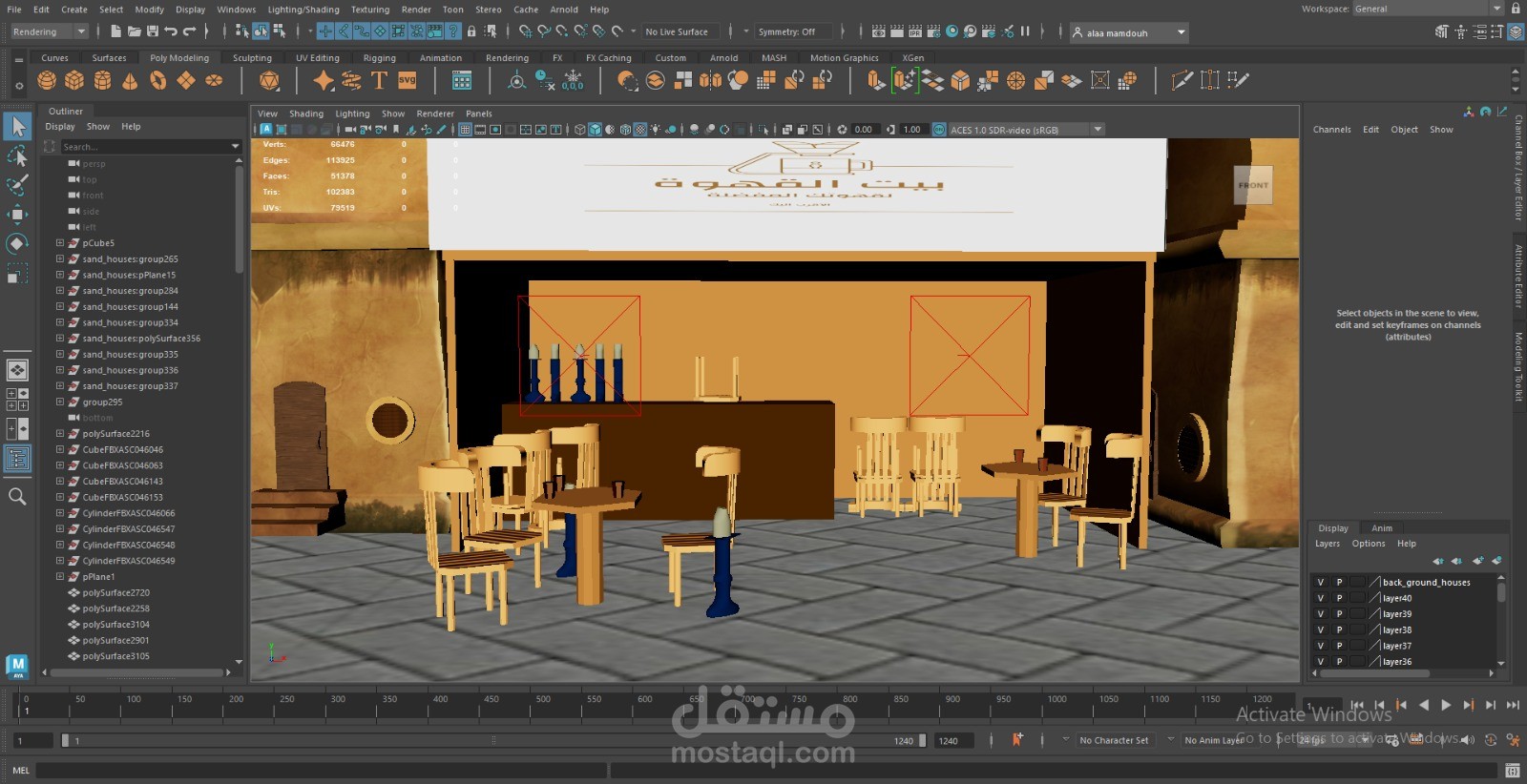Switch to the Poly Modeling shelf tab
1527x784 pixels.
coord(179,58)
